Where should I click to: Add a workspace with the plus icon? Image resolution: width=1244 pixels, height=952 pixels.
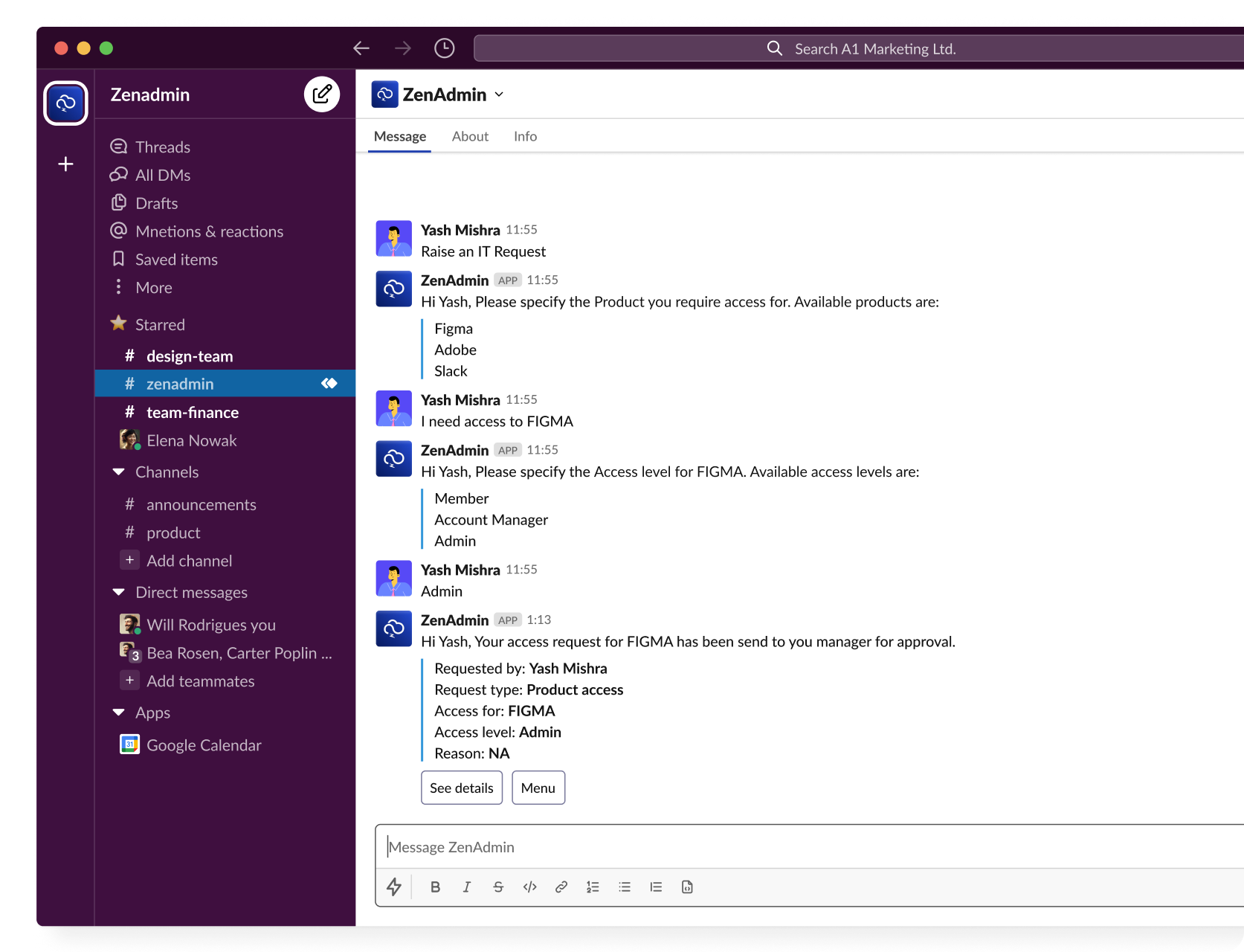pyautogui.click(x=65, y=164)
